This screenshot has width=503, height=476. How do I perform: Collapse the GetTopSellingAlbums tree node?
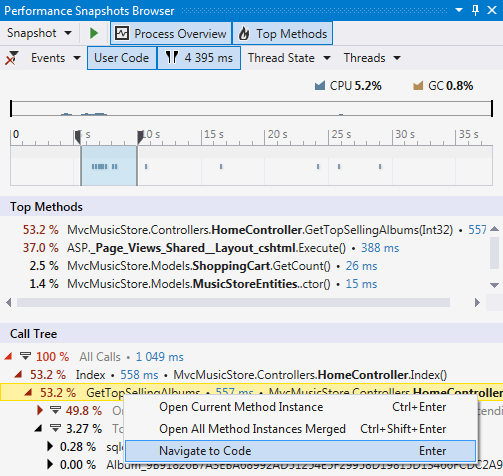[28, 393]
